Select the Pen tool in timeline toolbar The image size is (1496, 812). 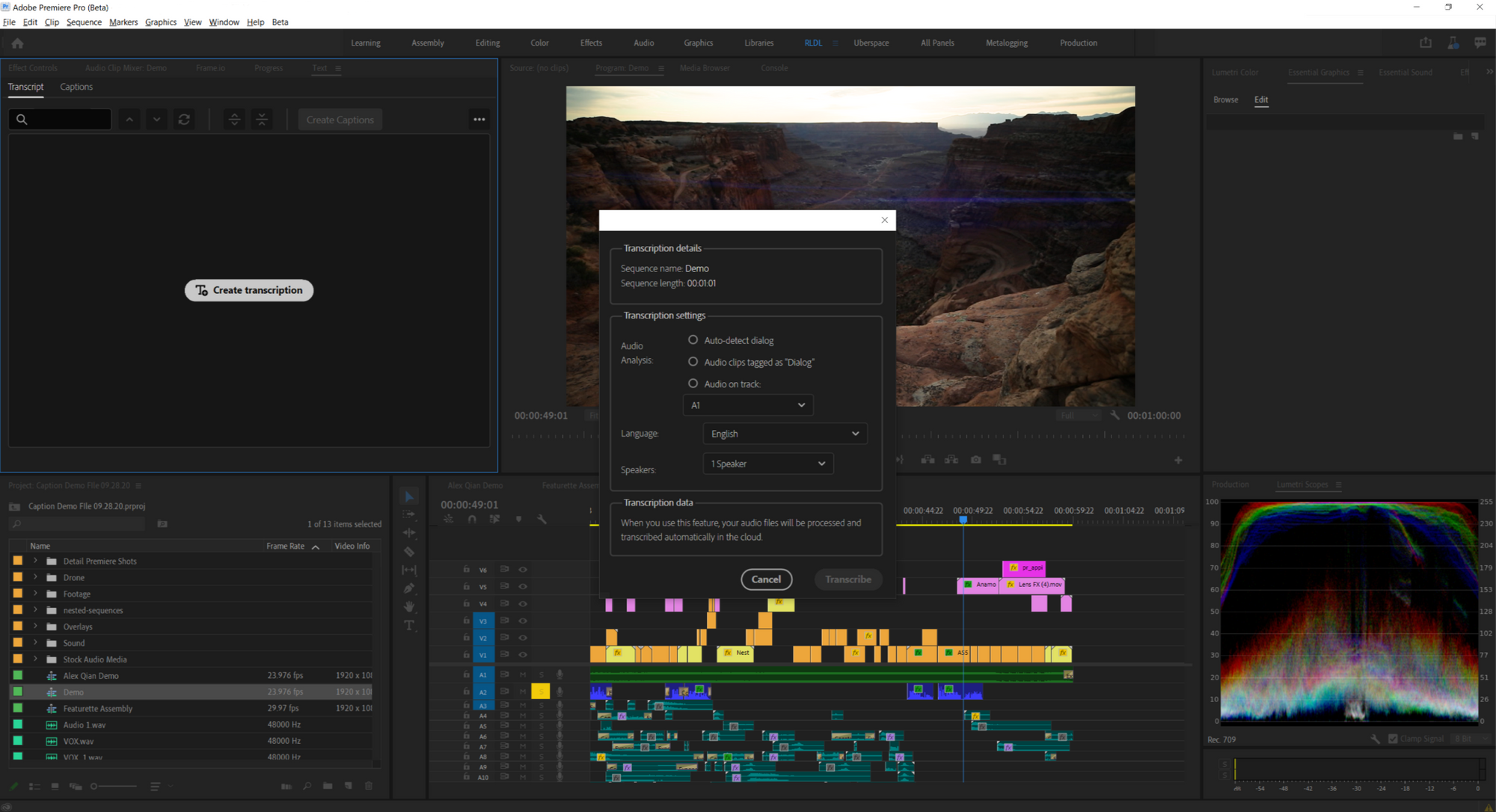[409, 588]
